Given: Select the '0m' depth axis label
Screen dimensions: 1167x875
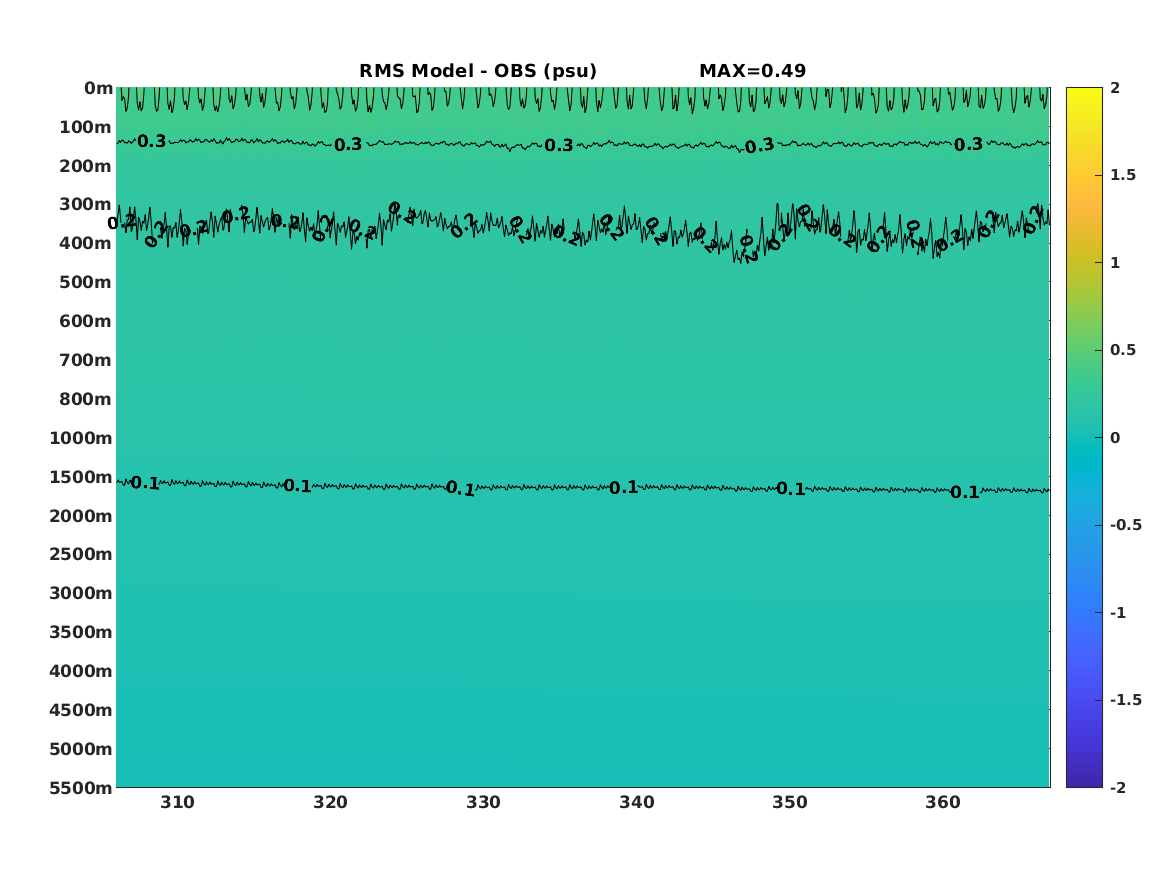Looking at the screenshot, I should 98,89.
